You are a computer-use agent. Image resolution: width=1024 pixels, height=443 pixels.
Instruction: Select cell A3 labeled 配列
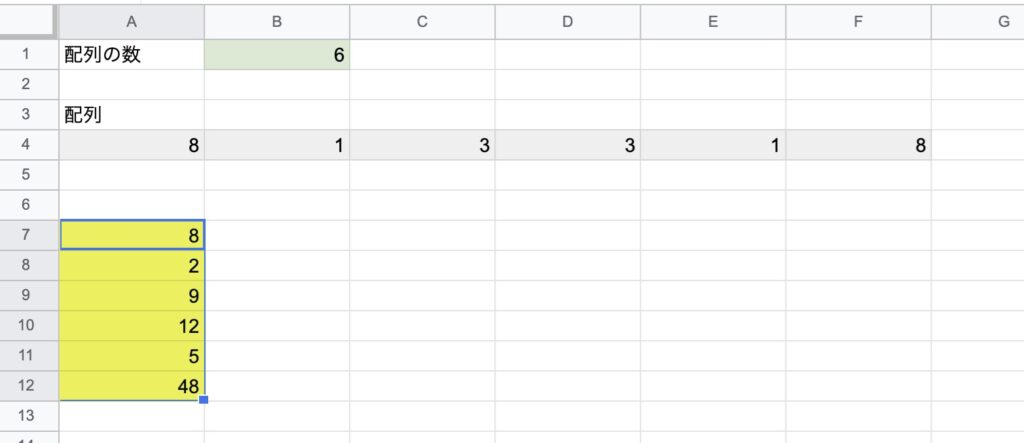[x=132, y=115]
